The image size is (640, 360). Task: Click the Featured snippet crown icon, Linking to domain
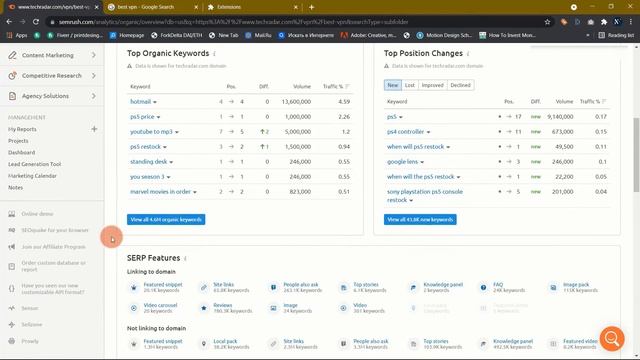click(x=133, y=287)
